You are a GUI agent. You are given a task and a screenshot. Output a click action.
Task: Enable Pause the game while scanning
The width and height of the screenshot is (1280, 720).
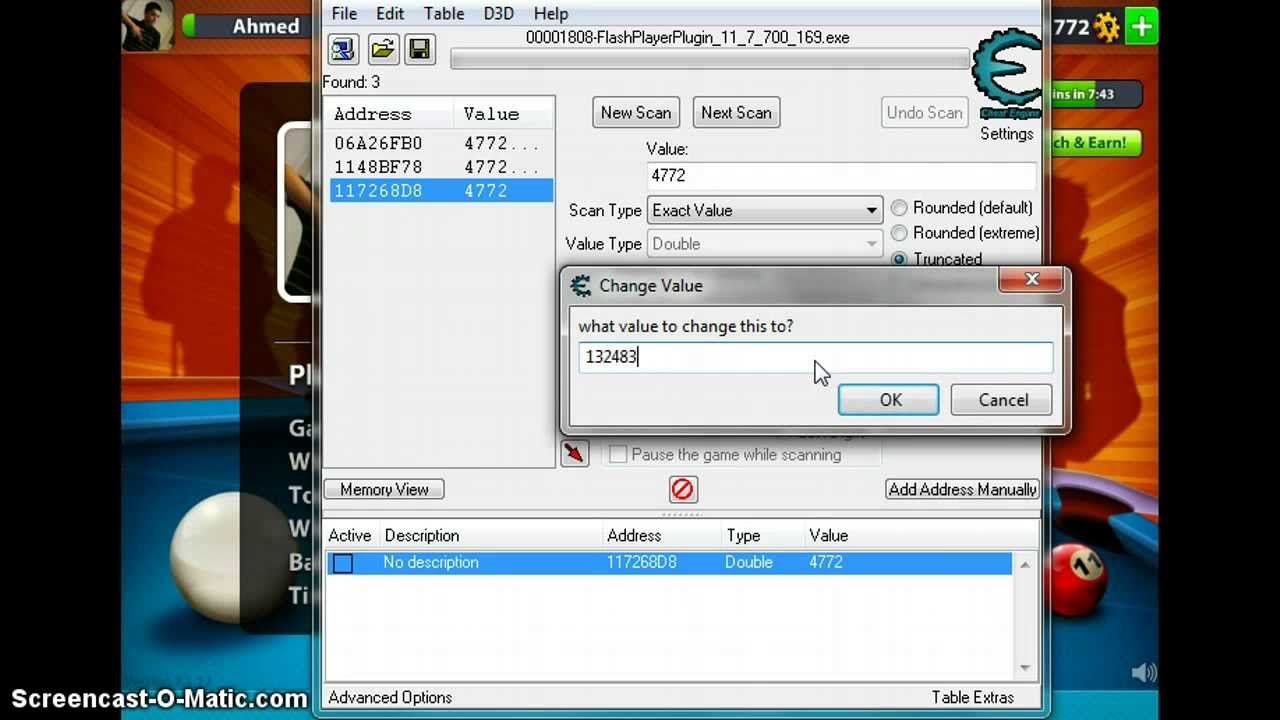[618, 454]
